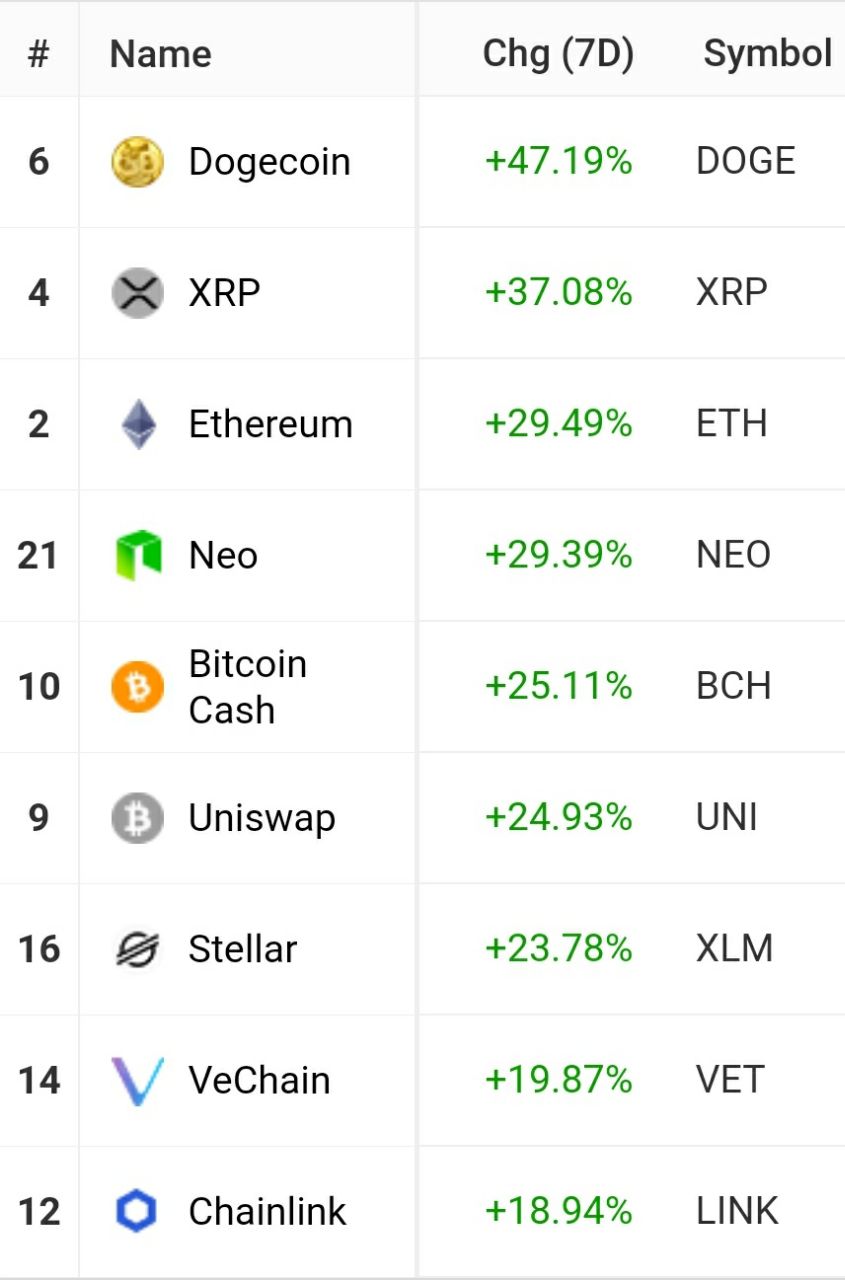Open the Dogecoin name link
Viewport: 845px width, 1280px height.
(269, 162)
